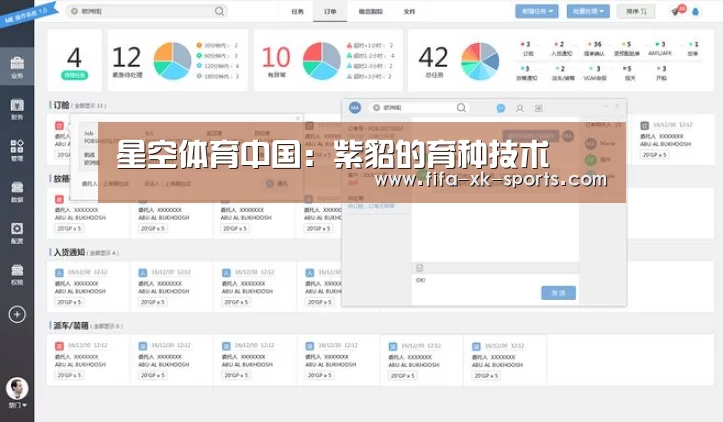Close the chat window with its X
The height and width of the screenshot is (422, 723).
[x=617, y=107]
